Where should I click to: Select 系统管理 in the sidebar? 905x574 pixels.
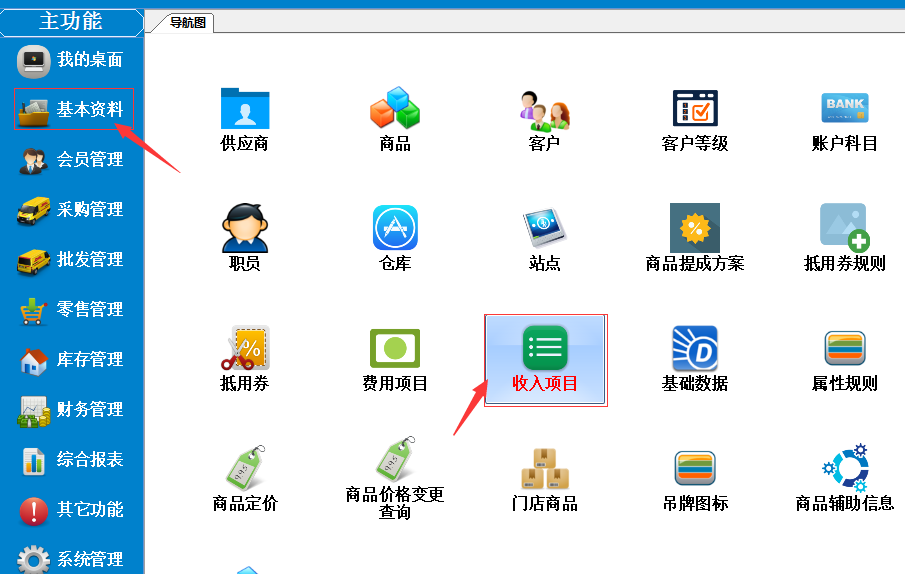pos(70,559)
